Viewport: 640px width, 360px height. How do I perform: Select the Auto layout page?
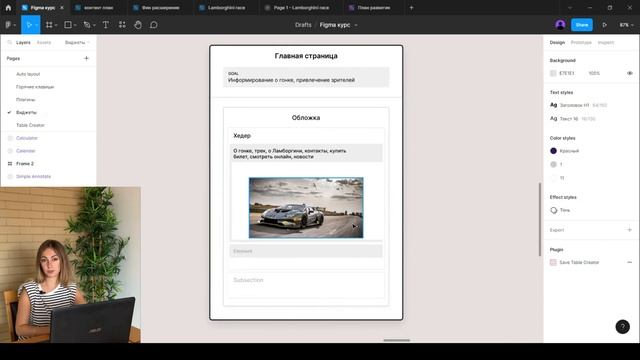click(x=28, y=74)
